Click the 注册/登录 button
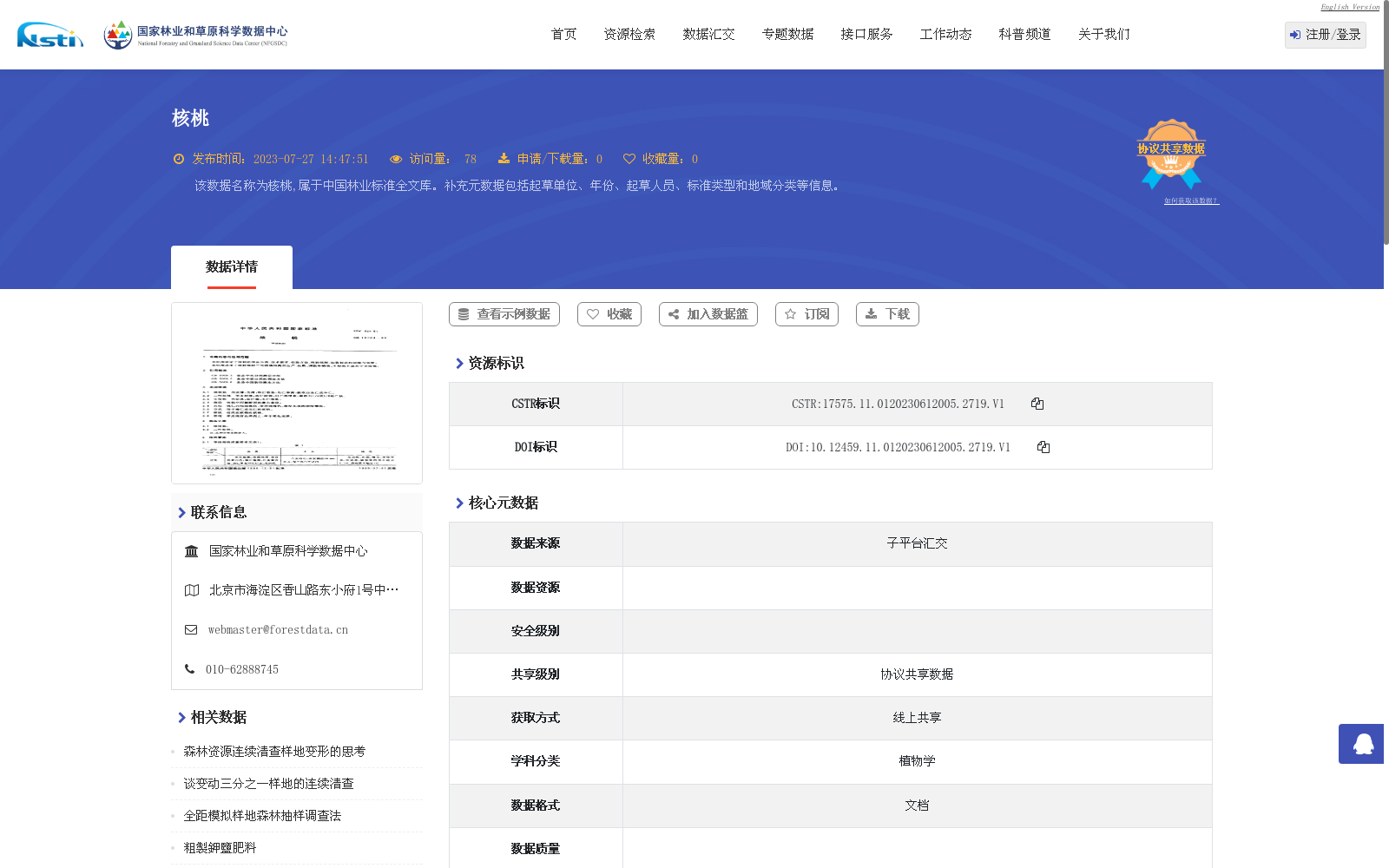Screen dimensions: 1389x868 tap(1326, 35)
